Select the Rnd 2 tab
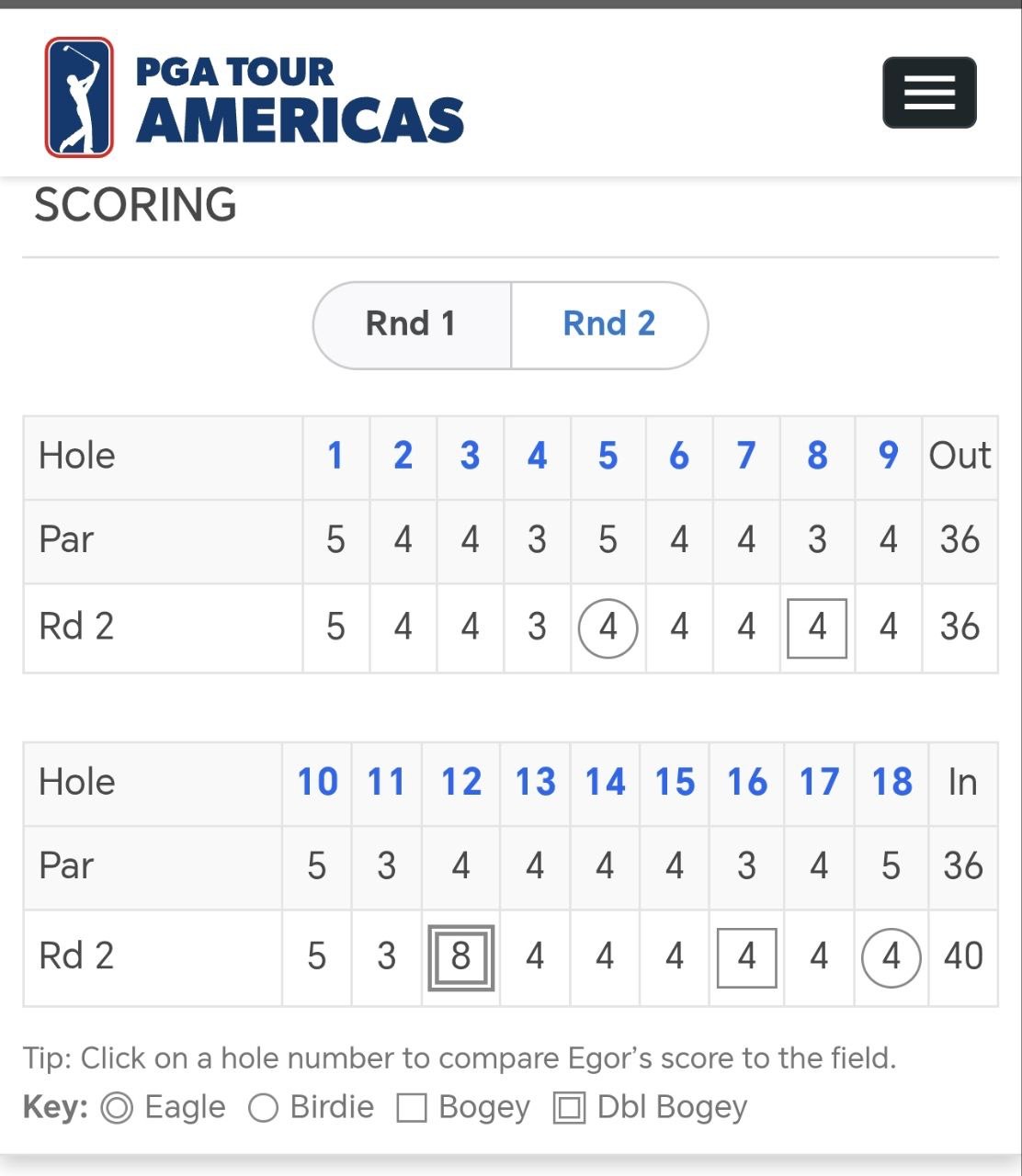 [609, 324]
